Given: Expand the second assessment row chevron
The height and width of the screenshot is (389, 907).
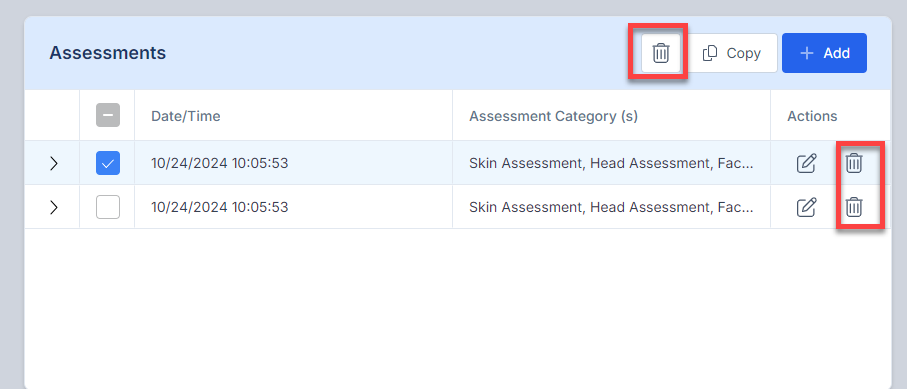Looking at the screenshot, I should click(54, 207).
